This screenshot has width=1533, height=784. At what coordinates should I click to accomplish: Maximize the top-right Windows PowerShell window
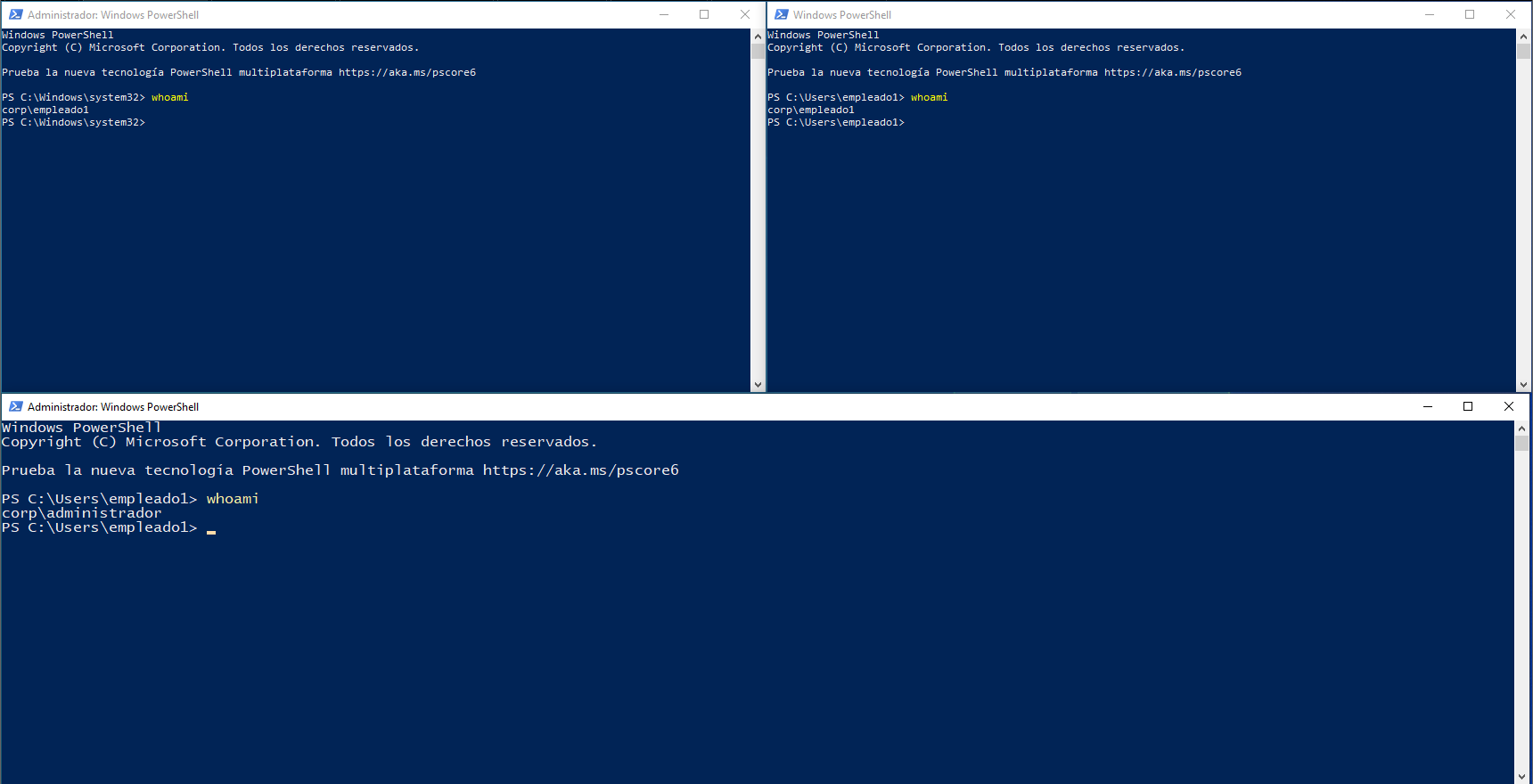click(x=1470, y=14)
